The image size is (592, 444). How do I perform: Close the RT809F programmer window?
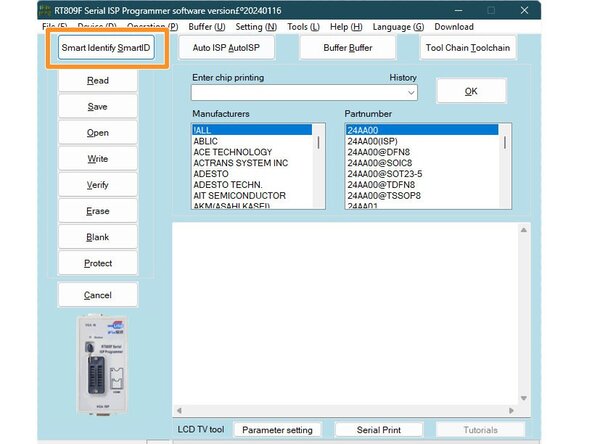[524, 11]
